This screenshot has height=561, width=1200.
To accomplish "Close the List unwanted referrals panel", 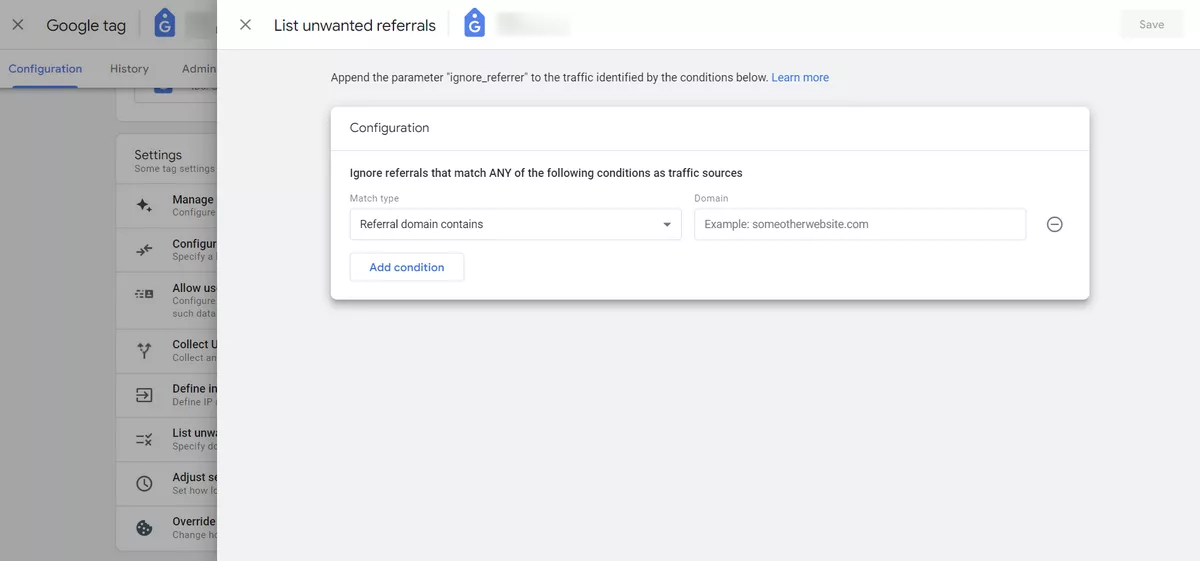I will pos(245,25).
